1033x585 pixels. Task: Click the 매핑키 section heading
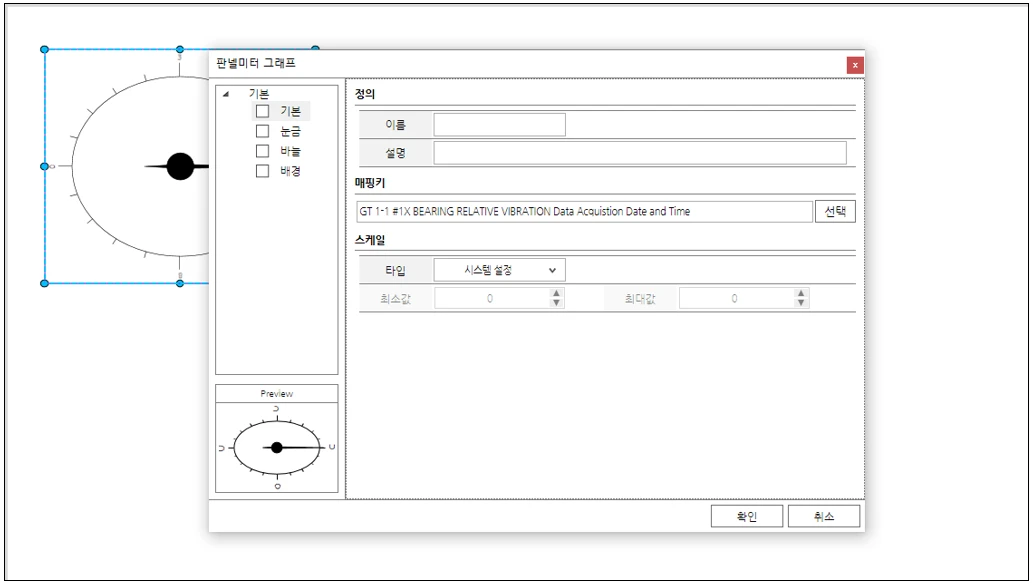coord(370,182)
